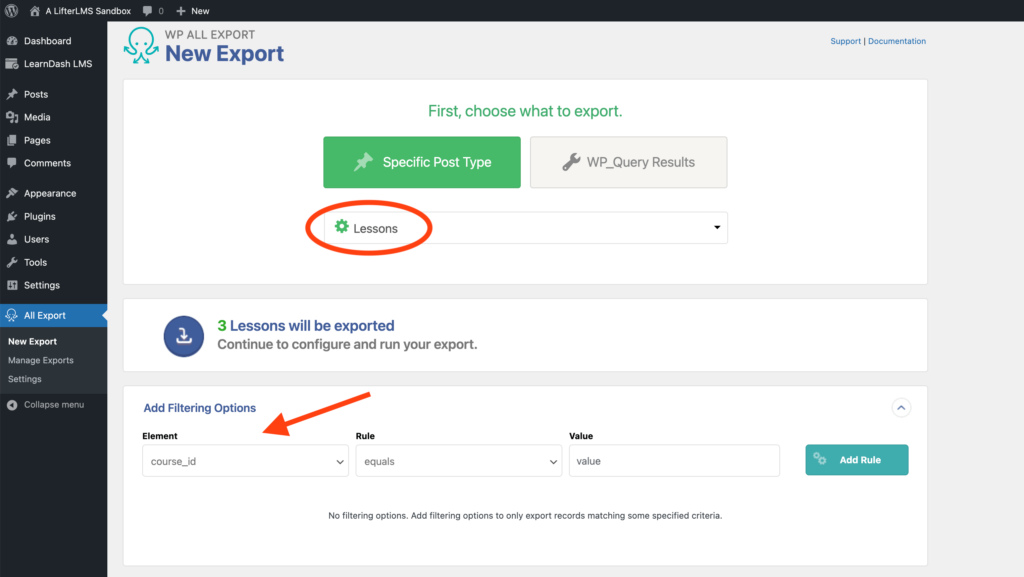Click the Add Rule button

pos(857,460)
